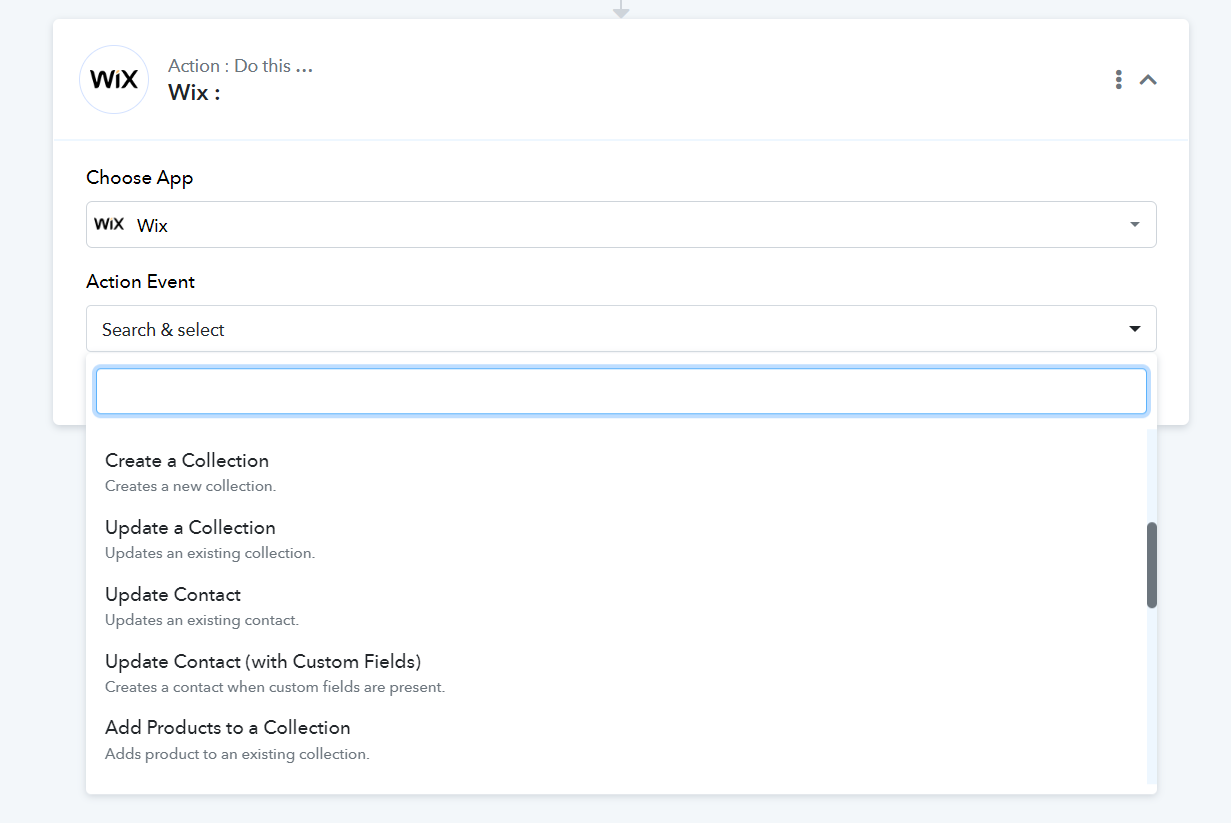Viewport: 1231px width, 823px height.
Task: Click the 'Action : Do this ...' header text
Action: coord(240,66)
